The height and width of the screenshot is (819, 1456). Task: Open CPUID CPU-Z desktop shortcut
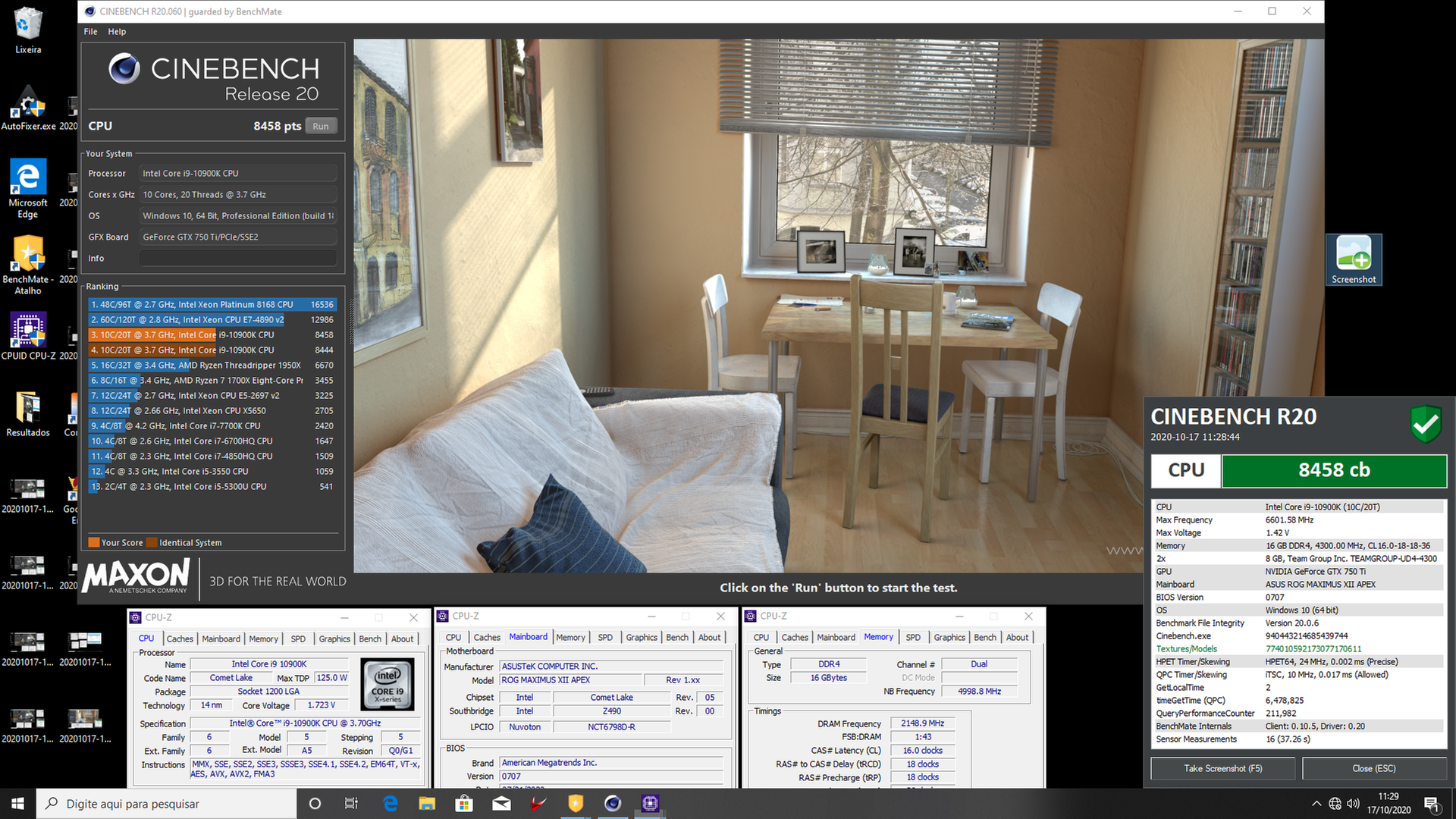coord(28,335)
